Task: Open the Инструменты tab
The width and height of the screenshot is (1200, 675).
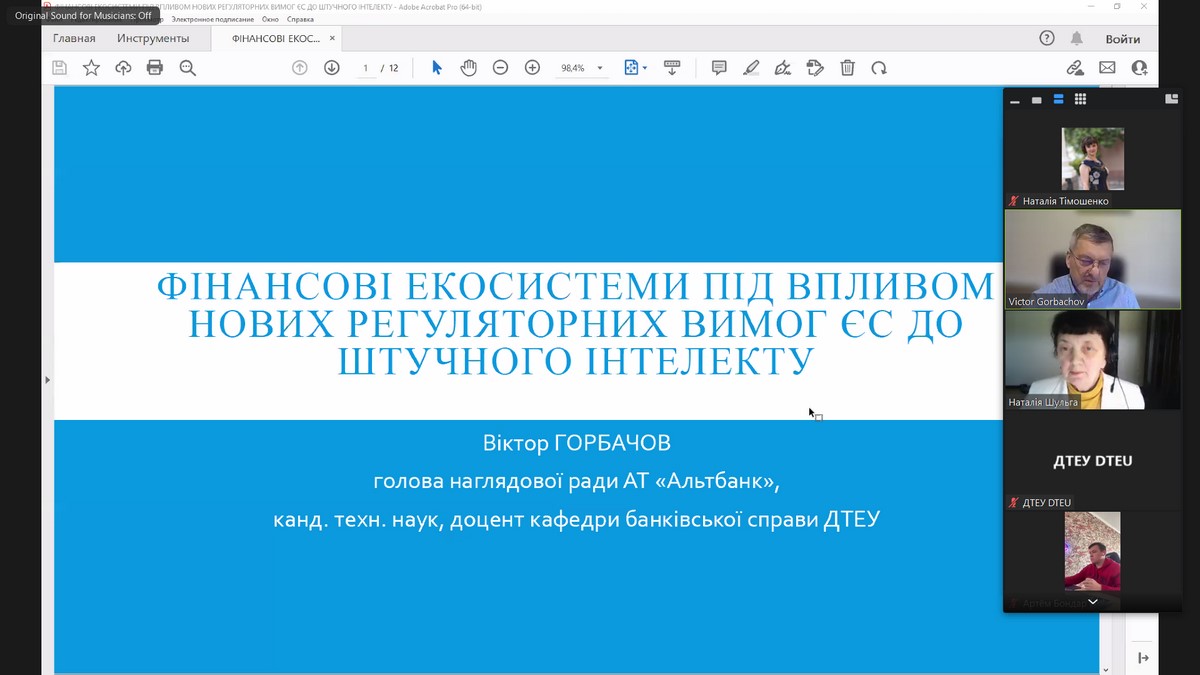Action: (x=152, y=39)
